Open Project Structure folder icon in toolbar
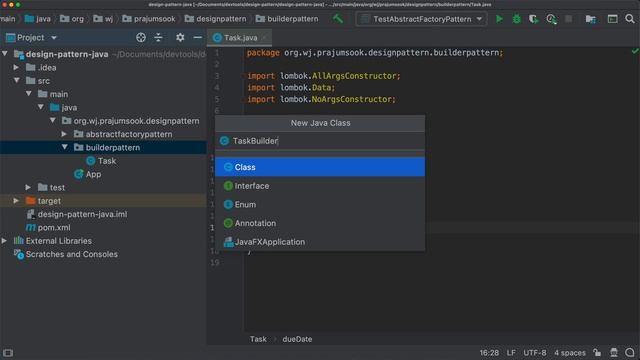 591,19
